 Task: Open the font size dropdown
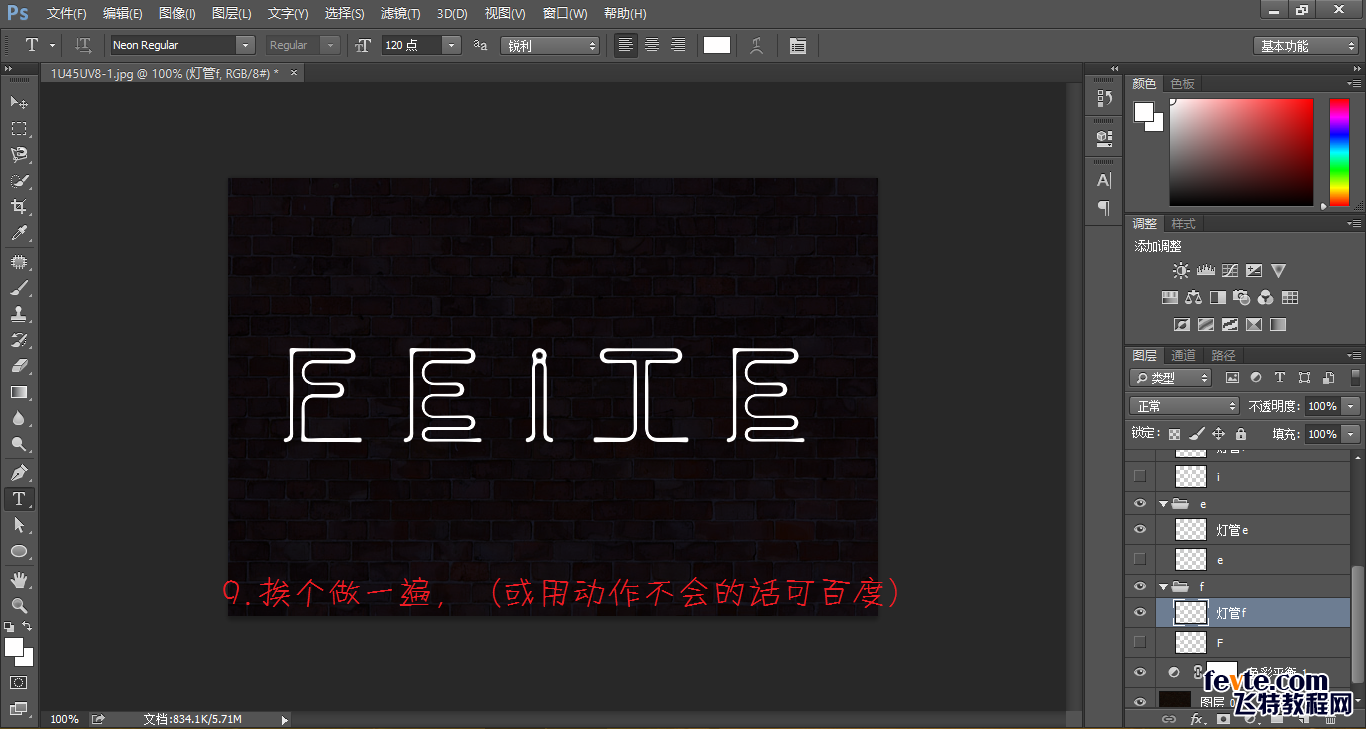click(451, 45)
